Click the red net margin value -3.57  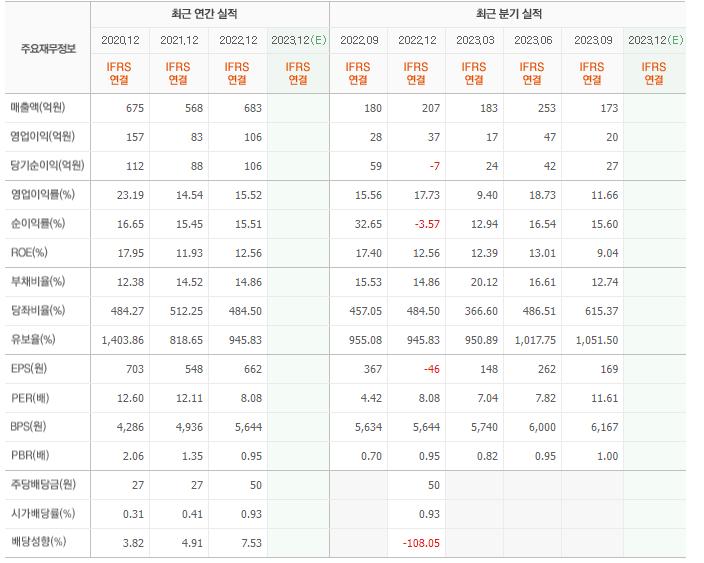[x=427, y=224]
